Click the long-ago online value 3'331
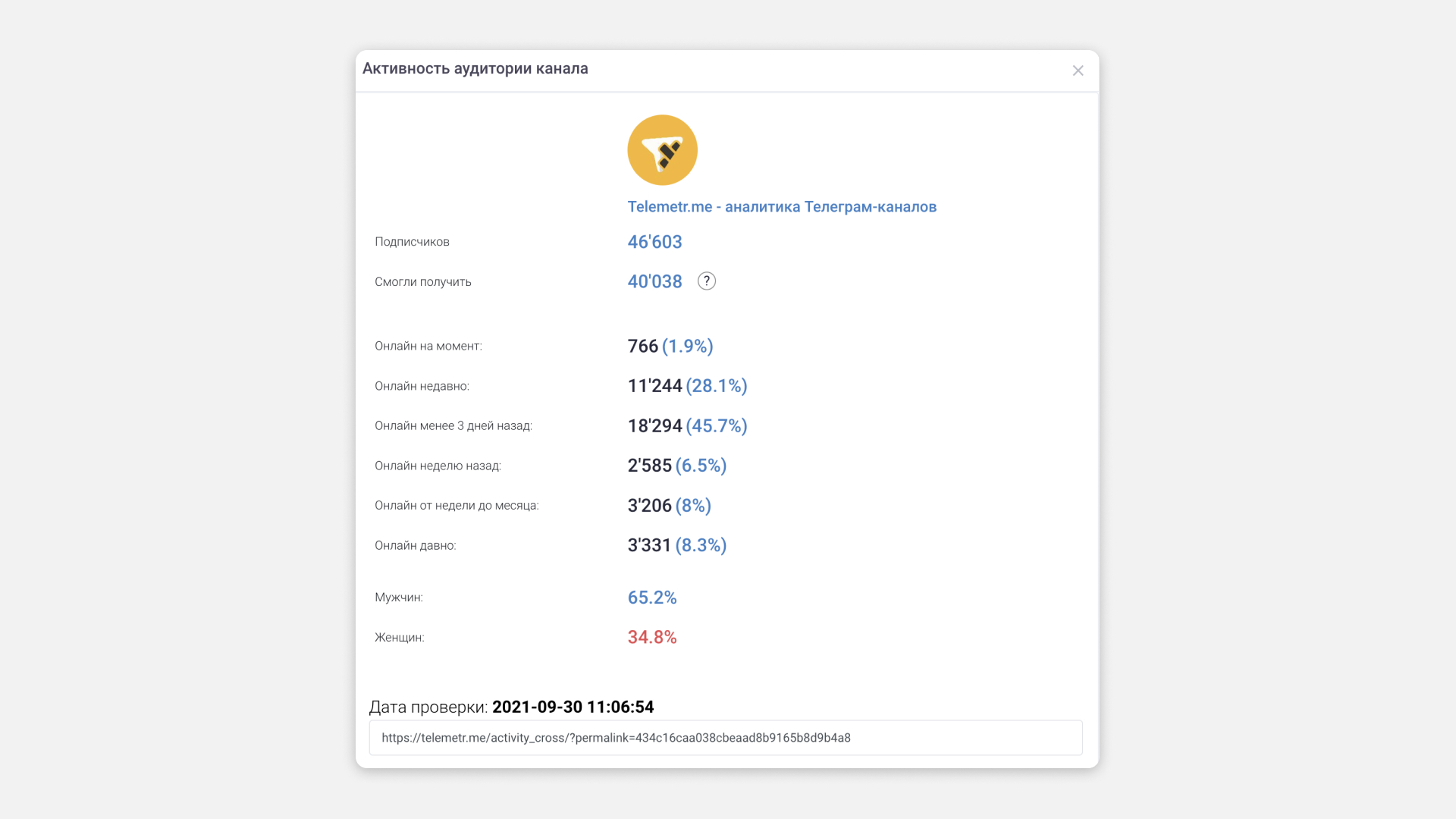This screenshot has height=819, width=1456. pyautogui.click(x=649, y=545)
